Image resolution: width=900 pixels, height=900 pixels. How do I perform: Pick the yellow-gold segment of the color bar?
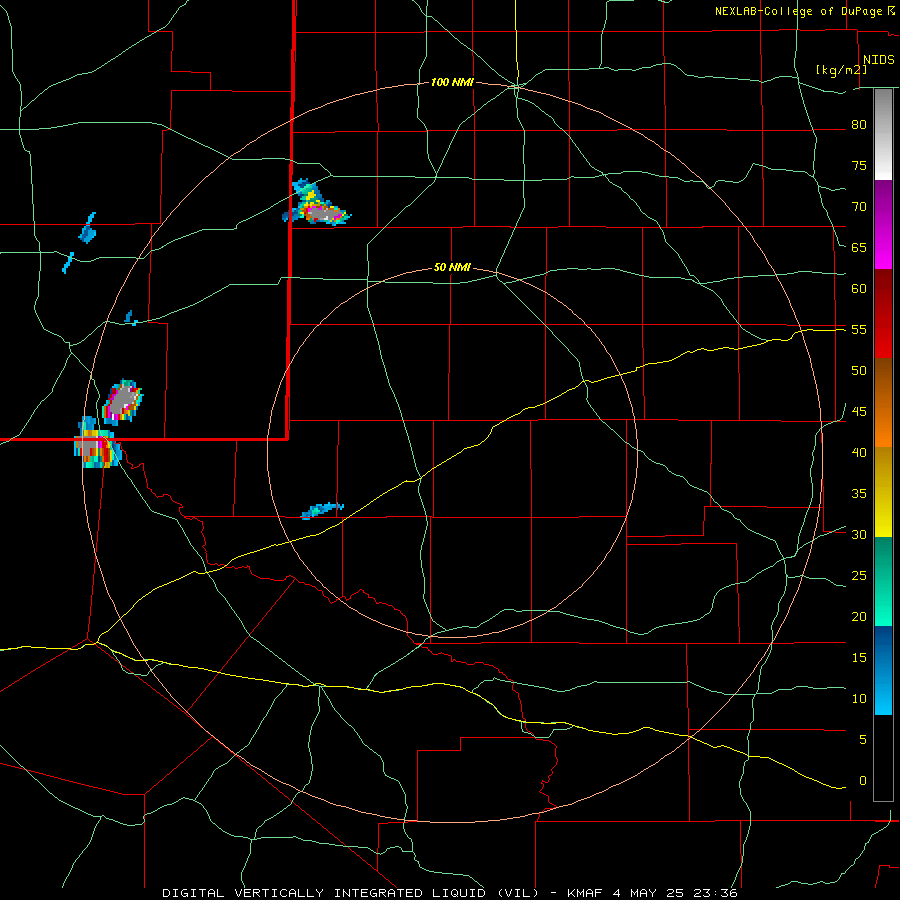(x=883, y=492)
